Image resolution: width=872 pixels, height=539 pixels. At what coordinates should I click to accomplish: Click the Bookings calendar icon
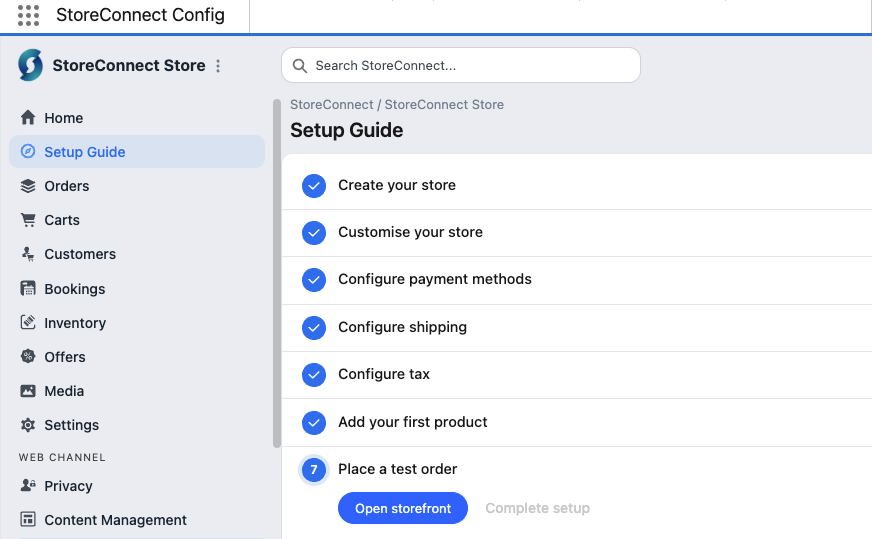(28, 288)
